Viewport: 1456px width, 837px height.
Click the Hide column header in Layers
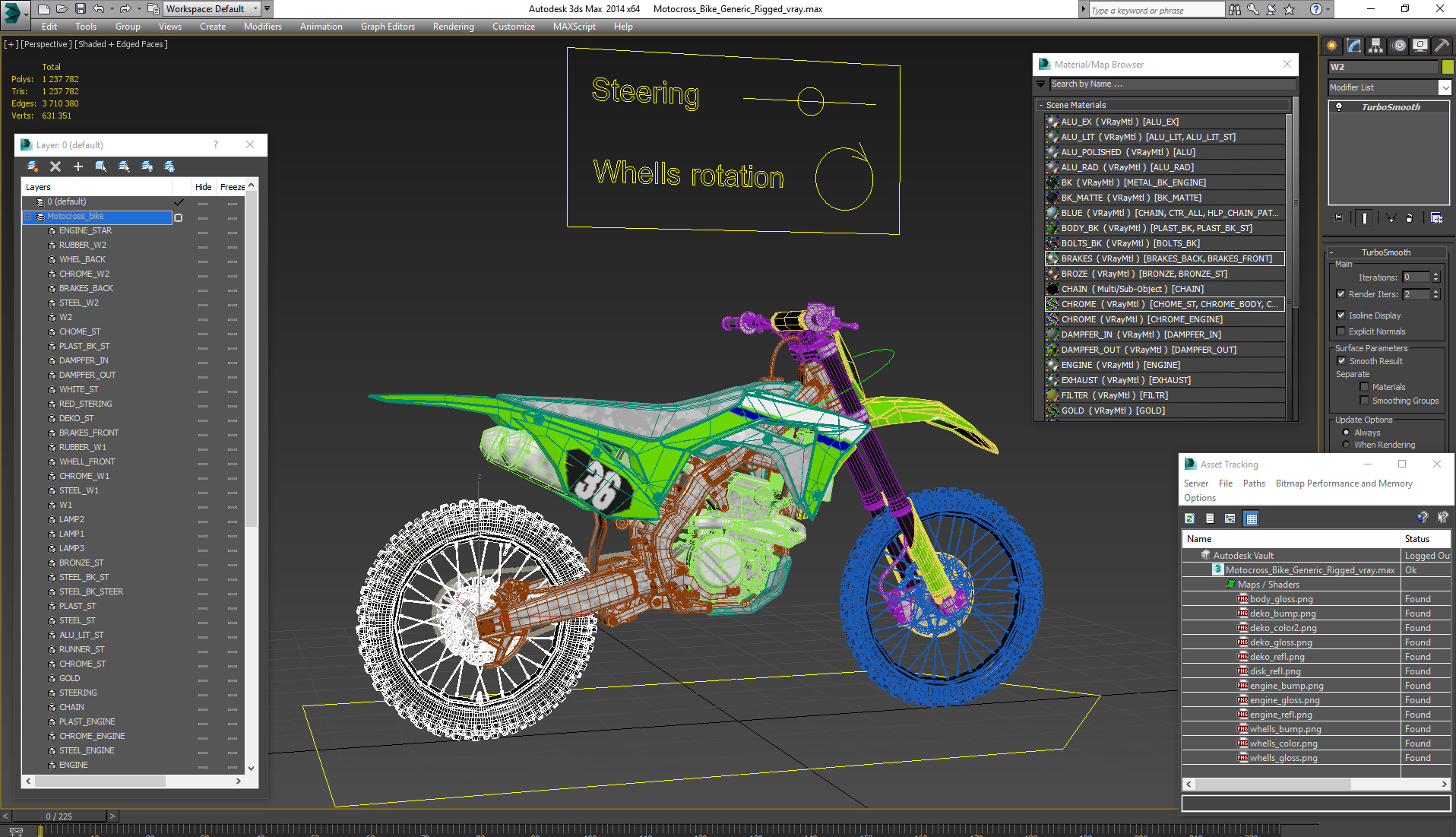tap(203, 187)
